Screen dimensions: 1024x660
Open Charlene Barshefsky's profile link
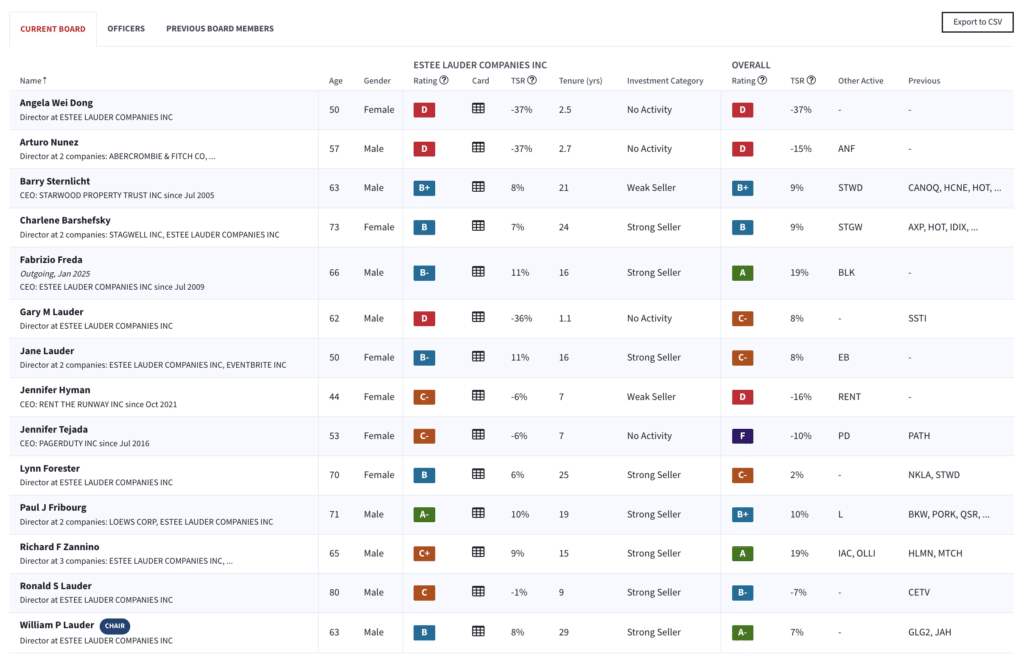coord(65,220)
